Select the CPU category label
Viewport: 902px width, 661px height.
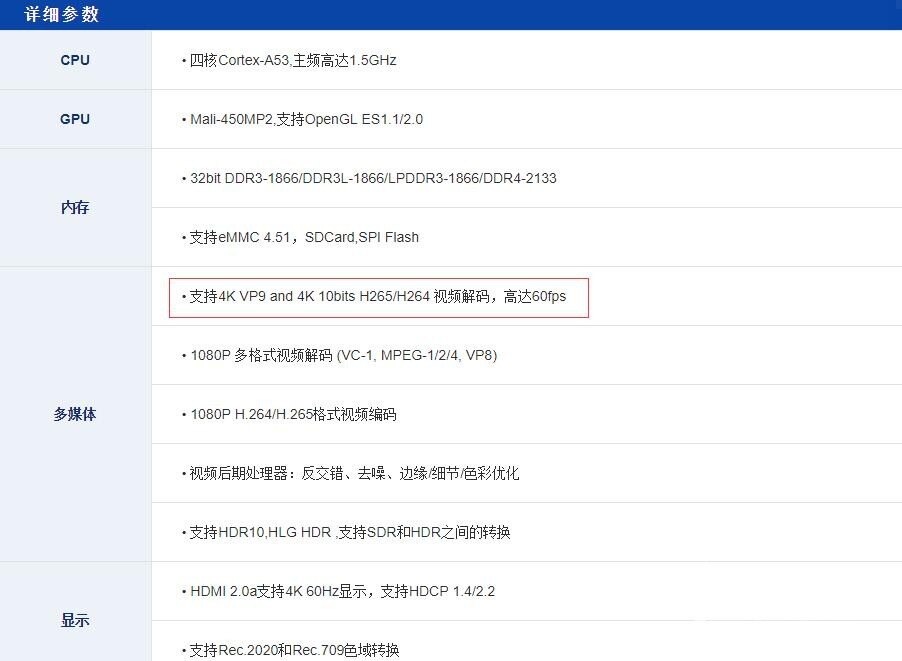pos(74,60)
